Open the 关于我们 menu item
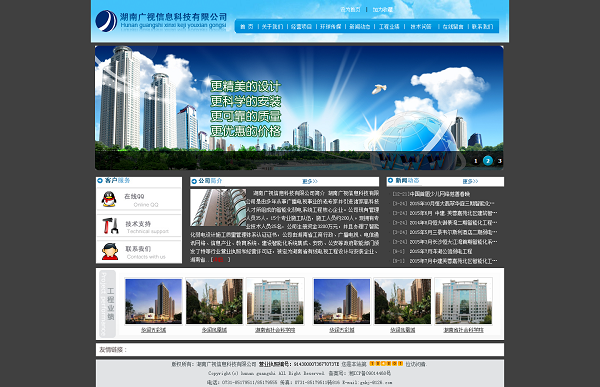Image resolution: width=600 pixels, height=387 pixels. 272,26
